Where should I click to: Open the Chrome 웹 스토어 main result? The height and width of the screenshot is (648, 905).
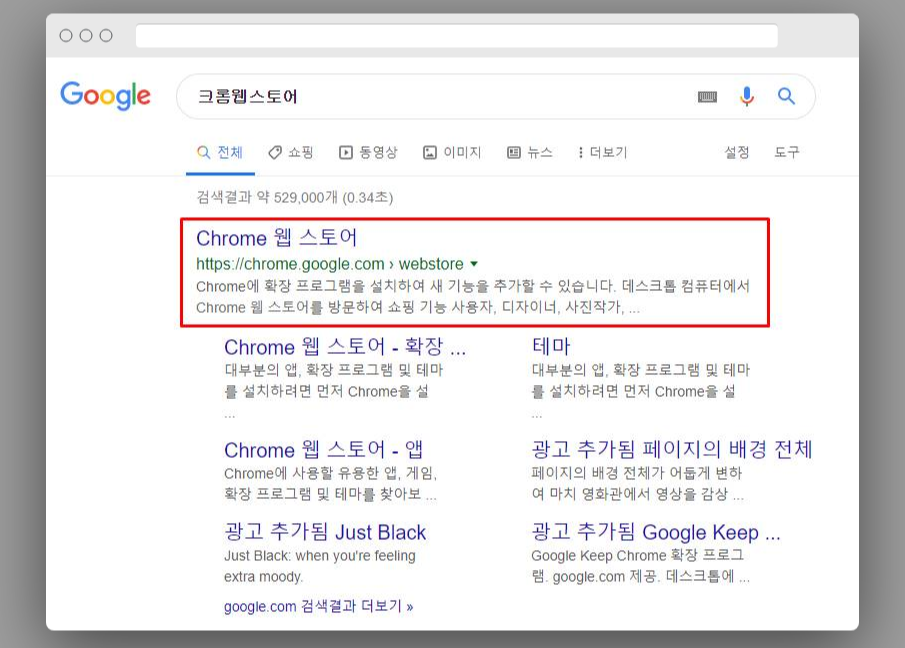277,238
